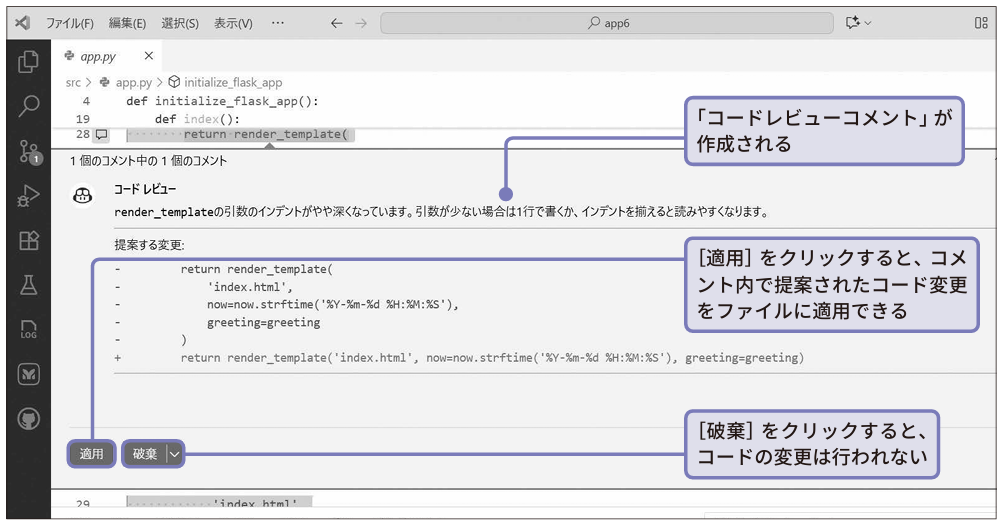Viewport: 1004px width, 527px height.
Task: Open the 表示(V) menu
Action: [x=233, y=23]
